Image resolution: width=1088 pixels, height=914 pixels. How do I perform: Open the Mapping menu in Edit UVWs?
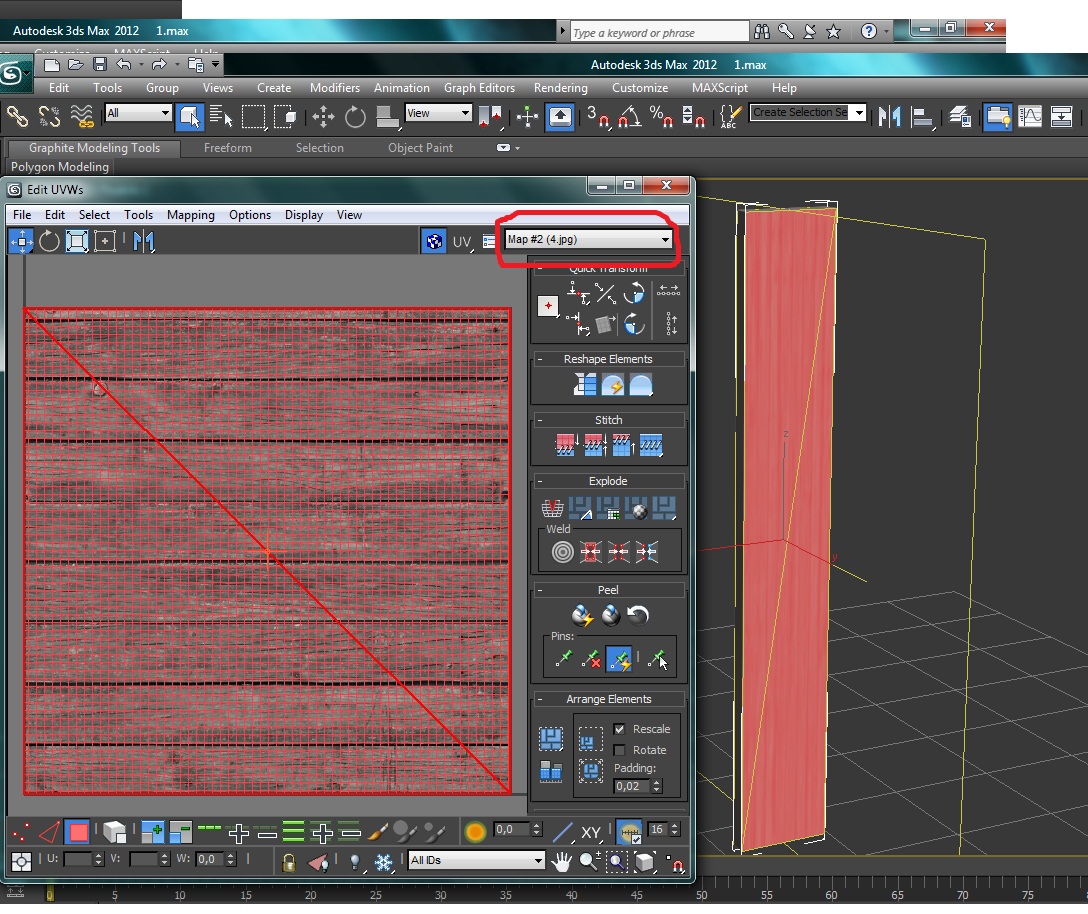pos(190,214)
